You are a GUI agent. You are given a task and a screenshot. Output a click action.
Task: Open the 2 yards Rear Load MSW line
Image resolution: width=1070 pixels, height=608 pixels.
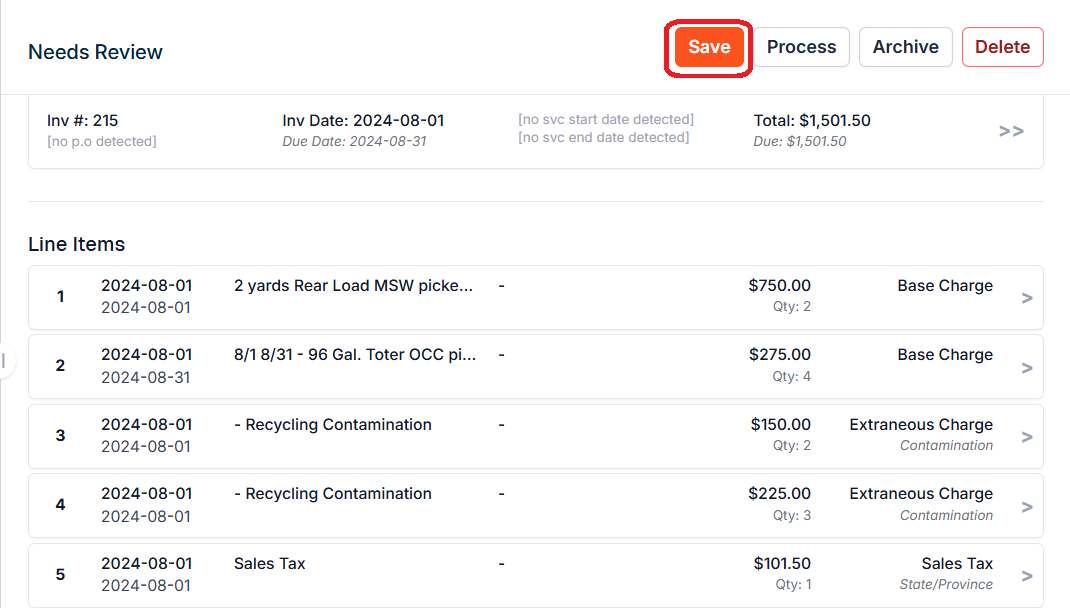pos(353,286)
